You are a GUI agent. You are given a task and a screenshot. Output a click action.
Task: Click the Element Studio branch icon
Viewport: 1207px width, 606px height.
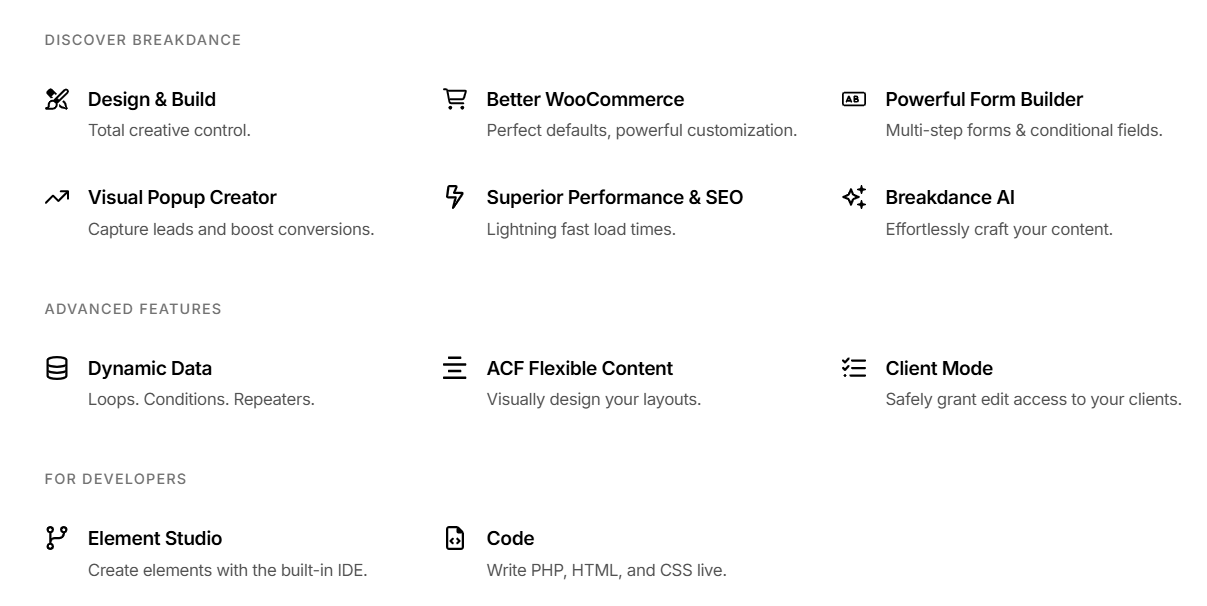tap(57, 538)
